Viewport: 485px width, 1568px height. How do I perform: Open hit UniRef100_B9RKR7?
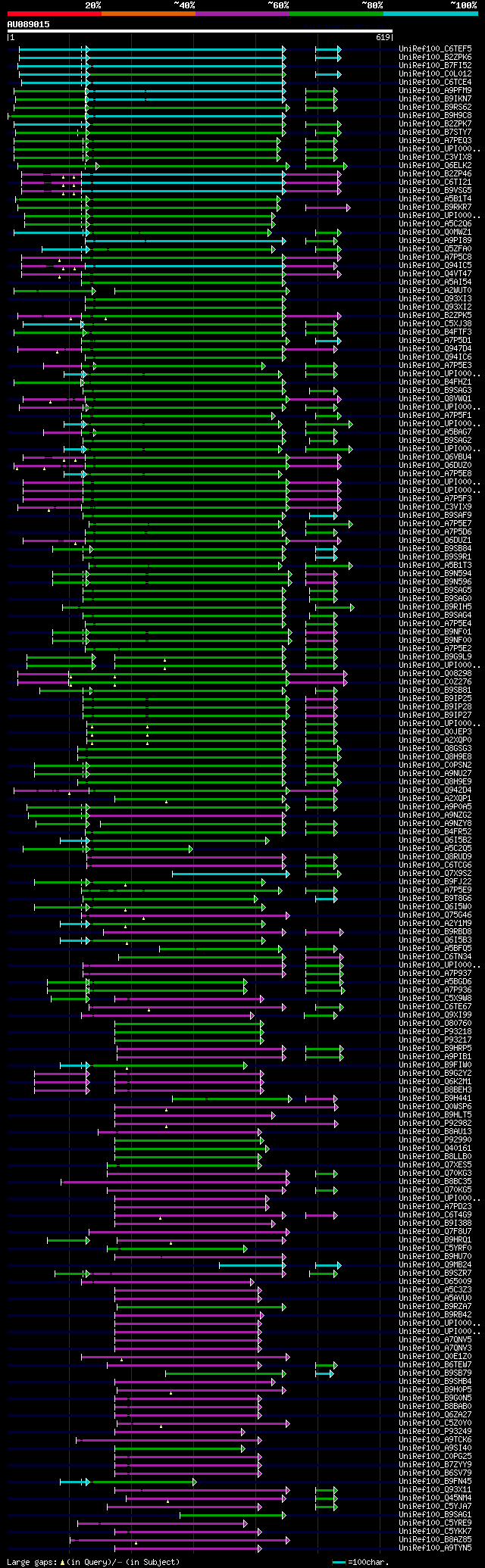click(435, 207)
